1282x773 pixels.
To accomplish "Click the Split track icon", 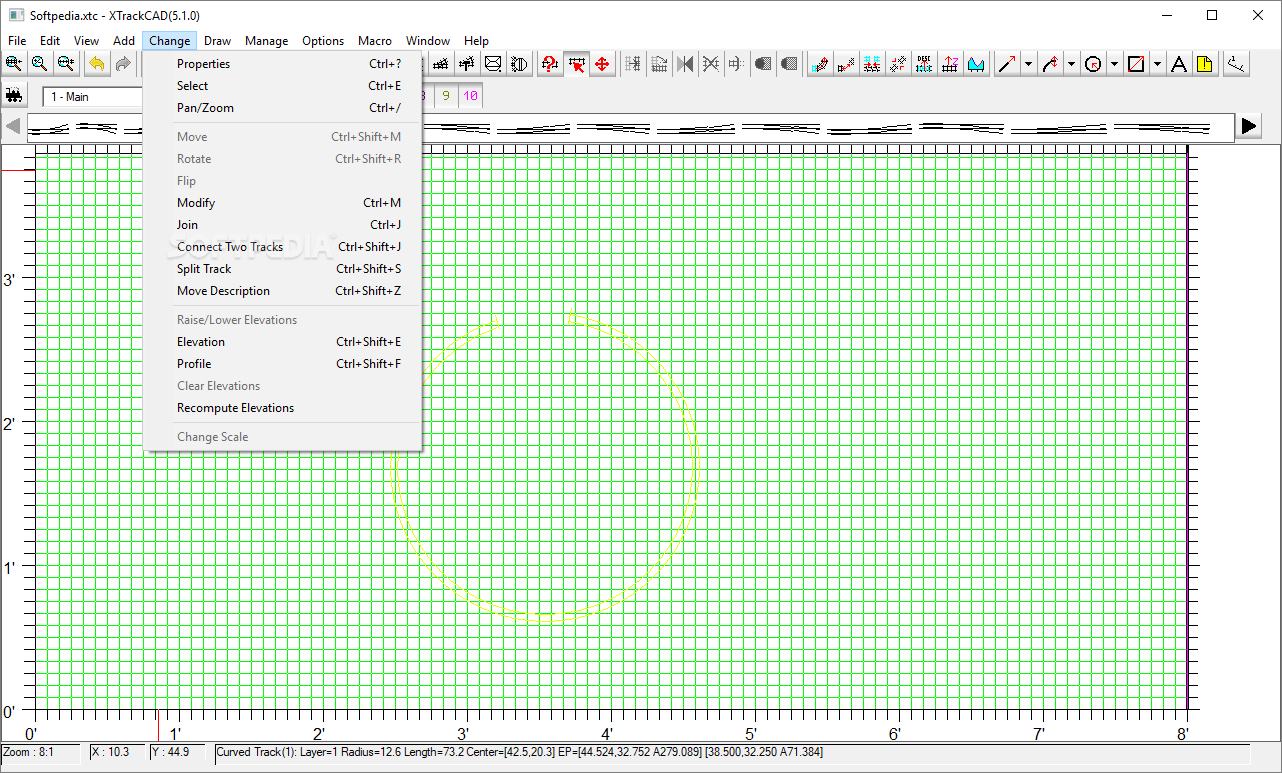I will [898, 64].
